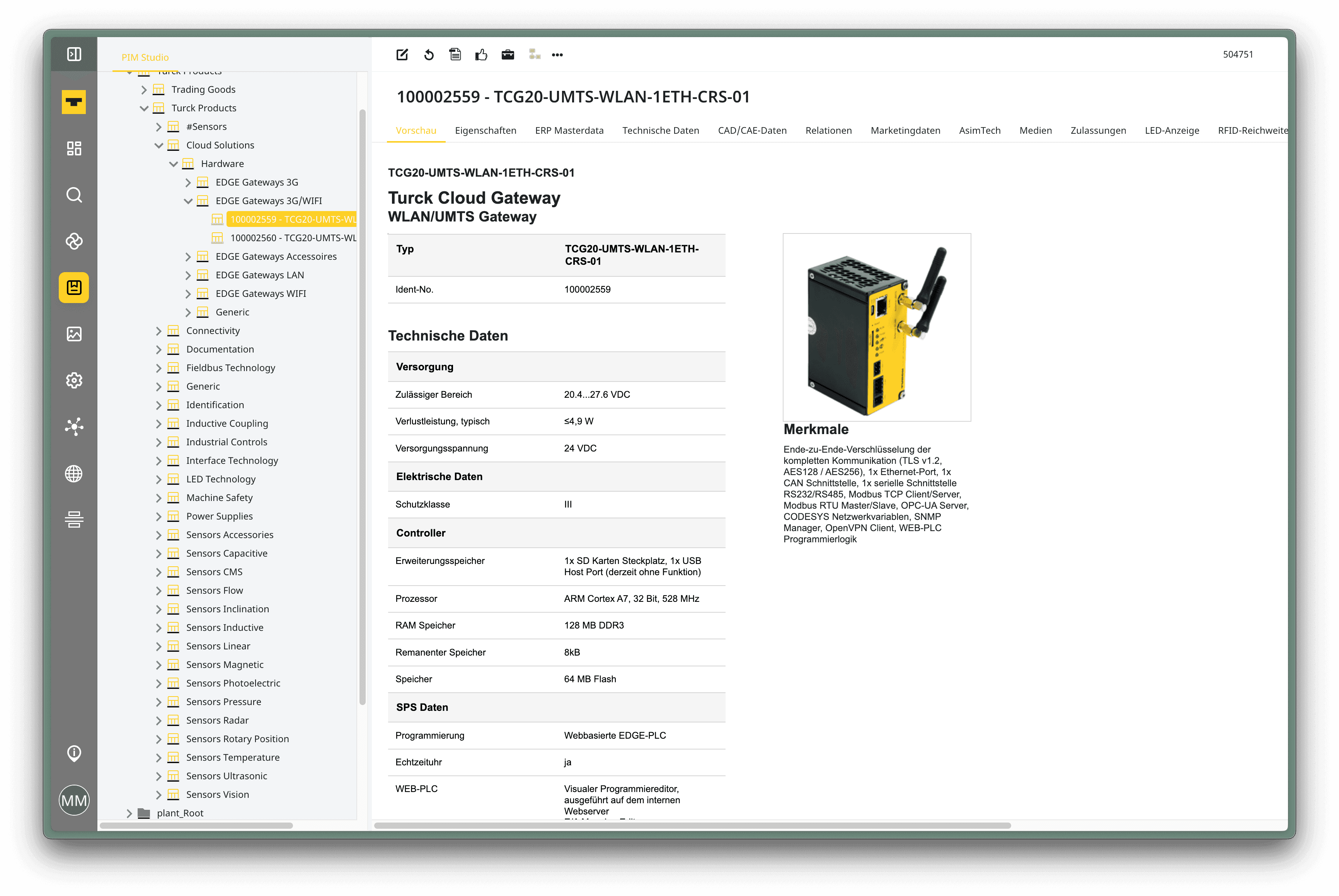Expand the EDGE Gateways 3G node

tap(188, 182)
